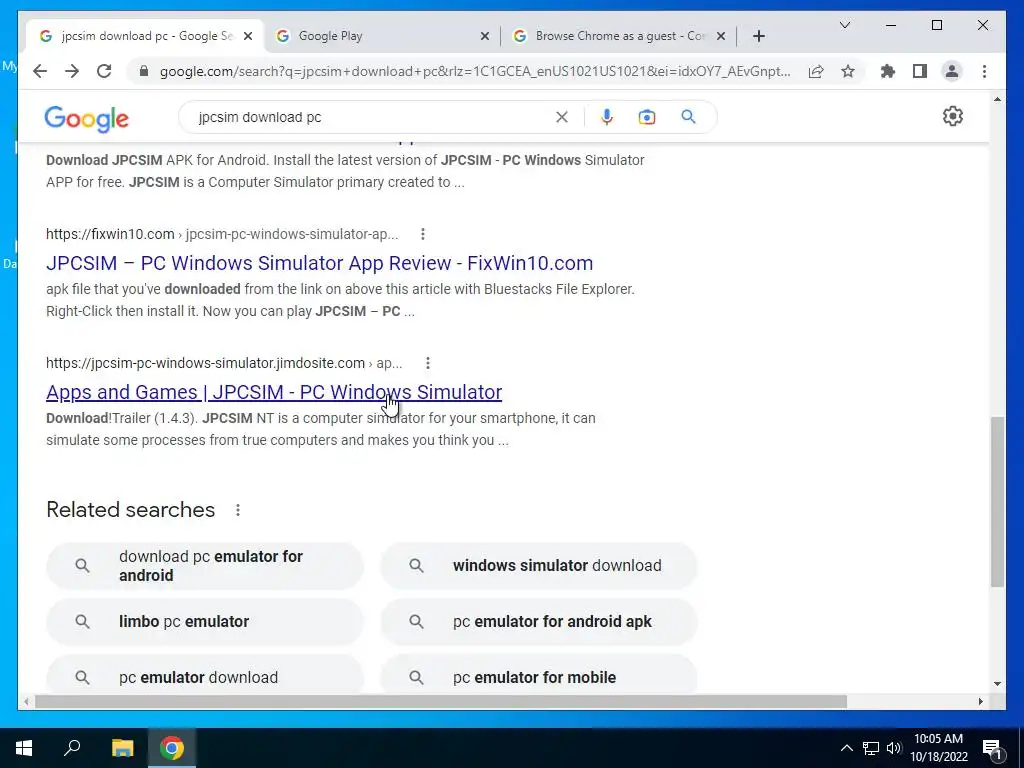Toggle the Chrome side panel
Image resolution: width=1024 pixels, height=768 pixels.
click(x=920, y=71)
